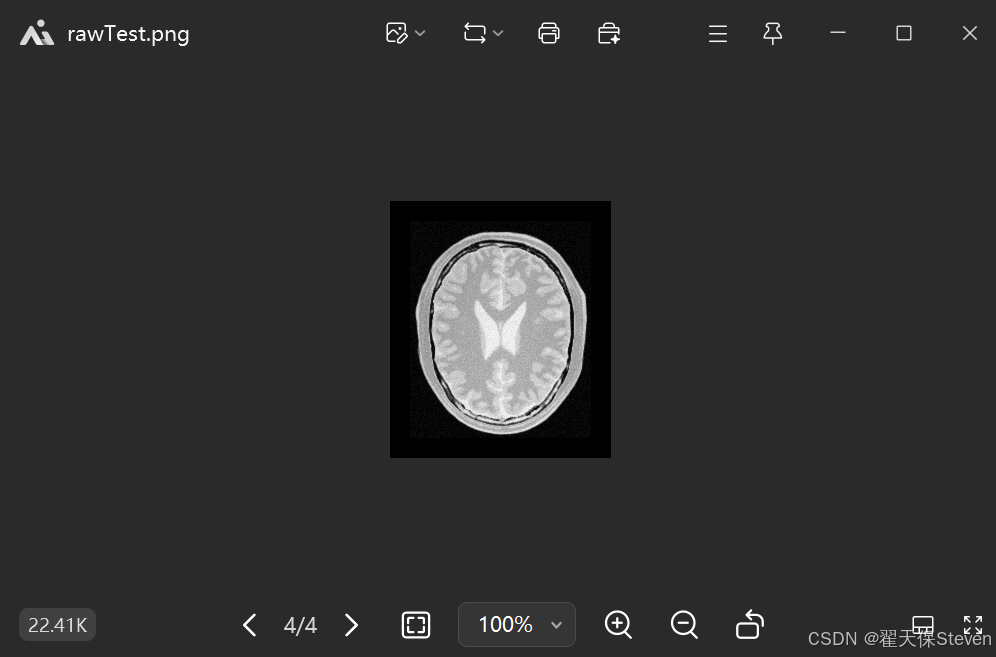Print the current image
Viewport: 996px width, 657px height.
coord(549,33)
